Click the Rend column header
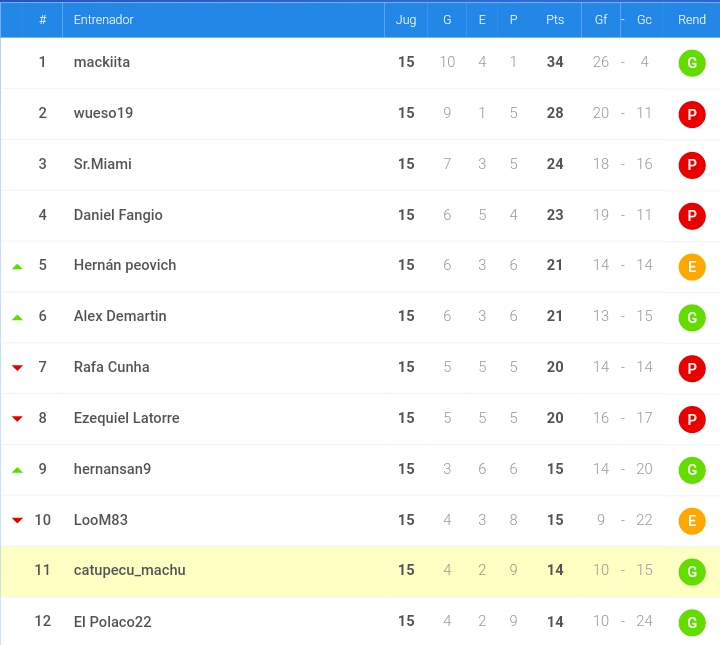720x645 pixels. click(692, 20)
